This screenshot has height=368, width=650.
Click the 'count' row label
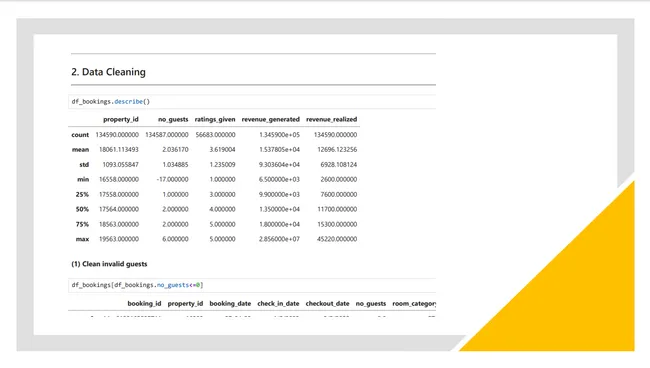pyautogui.click(x=80, y=135)
